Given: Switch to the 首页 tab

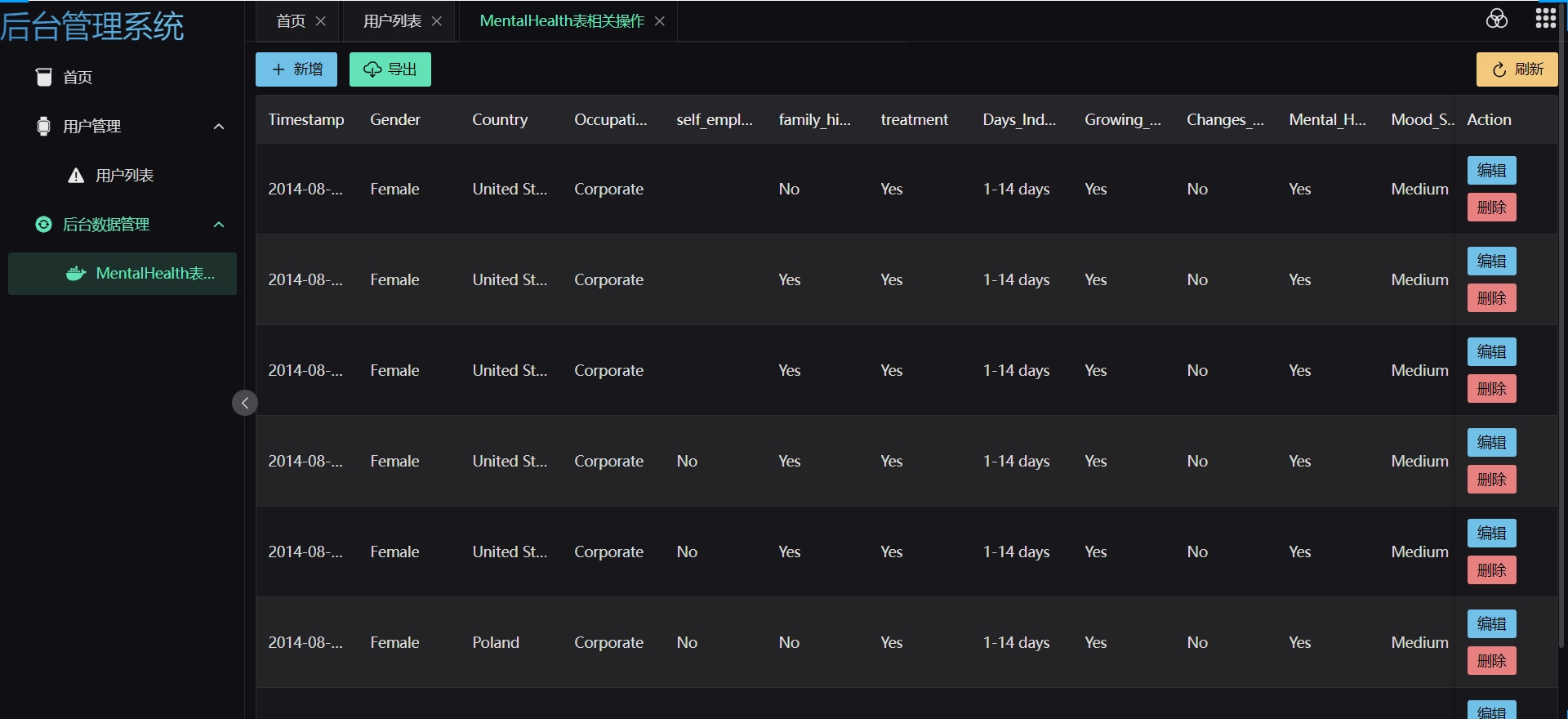Looking at the screenshot, I should point(291,21).
